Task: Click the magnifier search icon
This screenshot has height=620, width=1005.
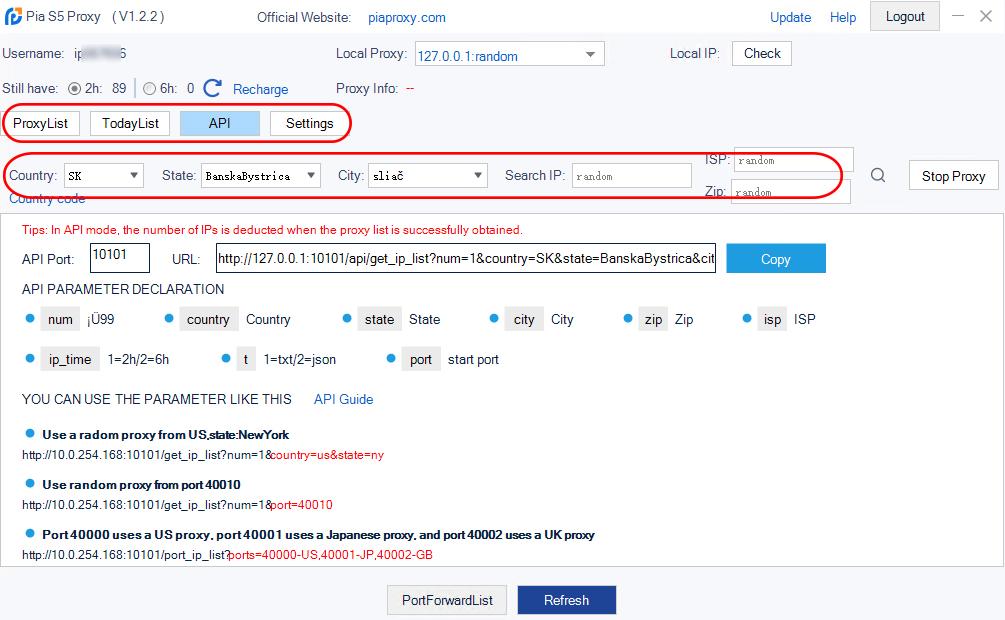Action: click(878, 175)
